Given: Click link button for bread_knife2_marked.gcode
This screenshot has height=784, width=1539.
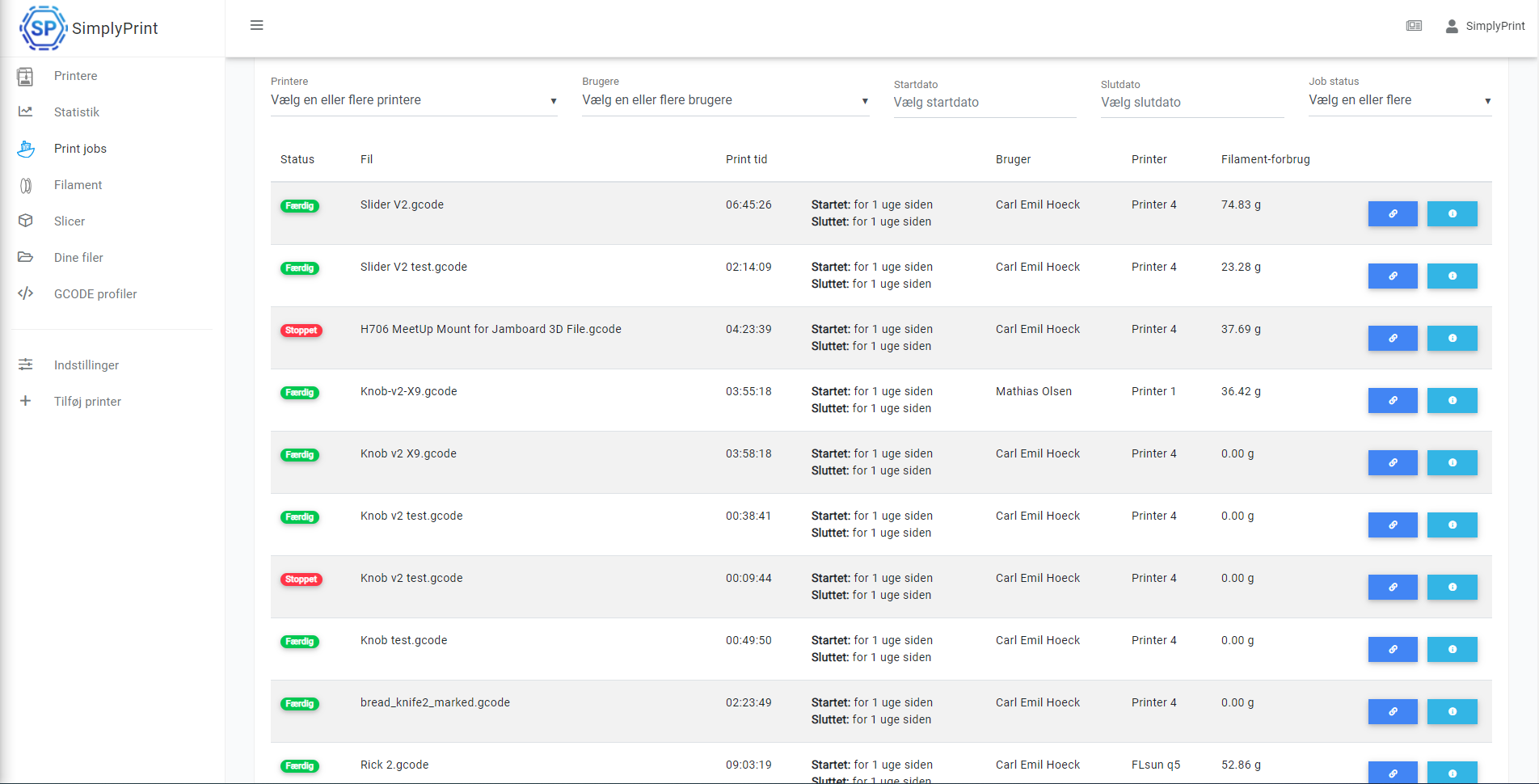Looking at the screenshot, I should pos(1393,712).
